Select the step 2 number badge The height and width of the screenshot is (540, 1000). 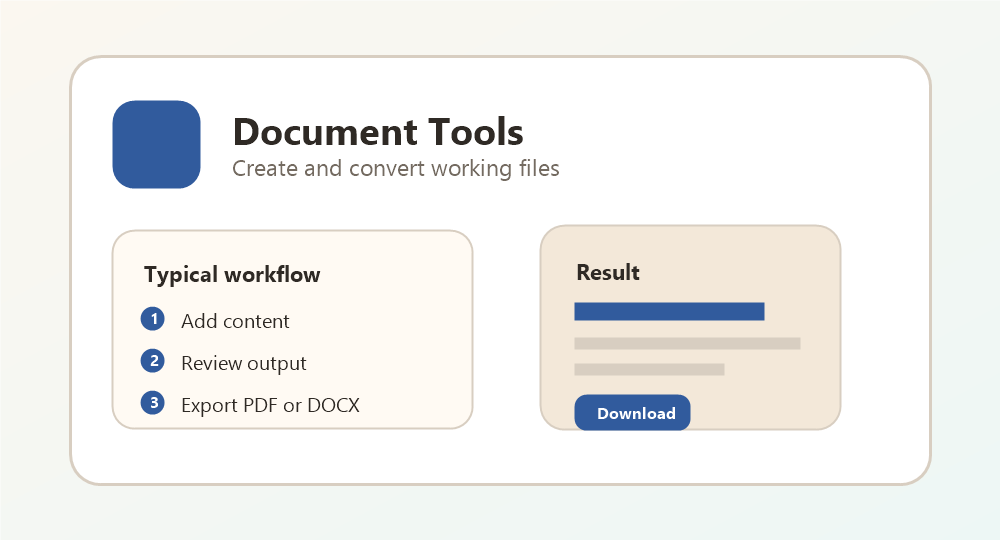[152, 361]
